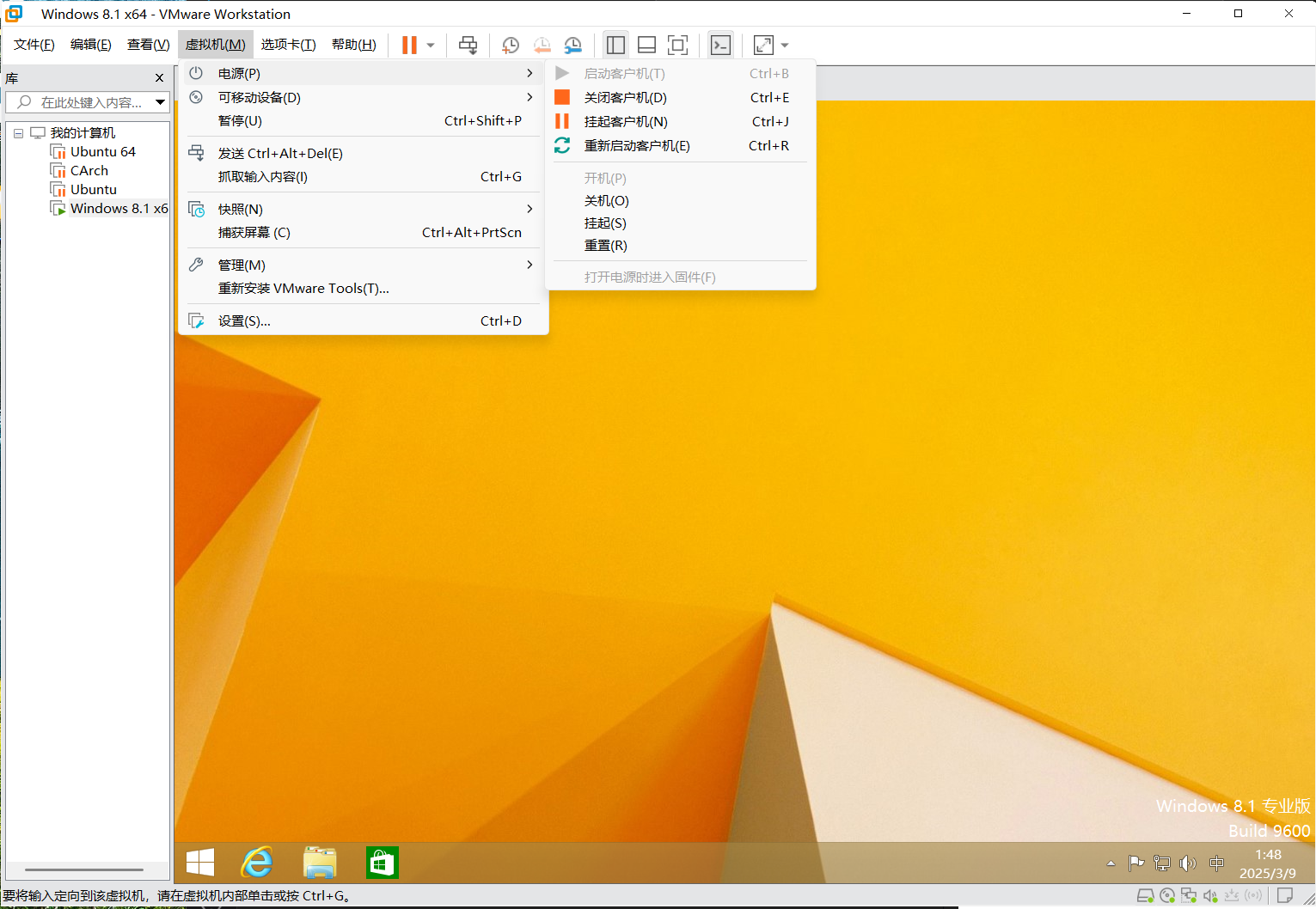Close the library panel with X
Image resolution: width=1316 pixels, height=909 pixels.
pyautogui.click(x=159, y=78)
